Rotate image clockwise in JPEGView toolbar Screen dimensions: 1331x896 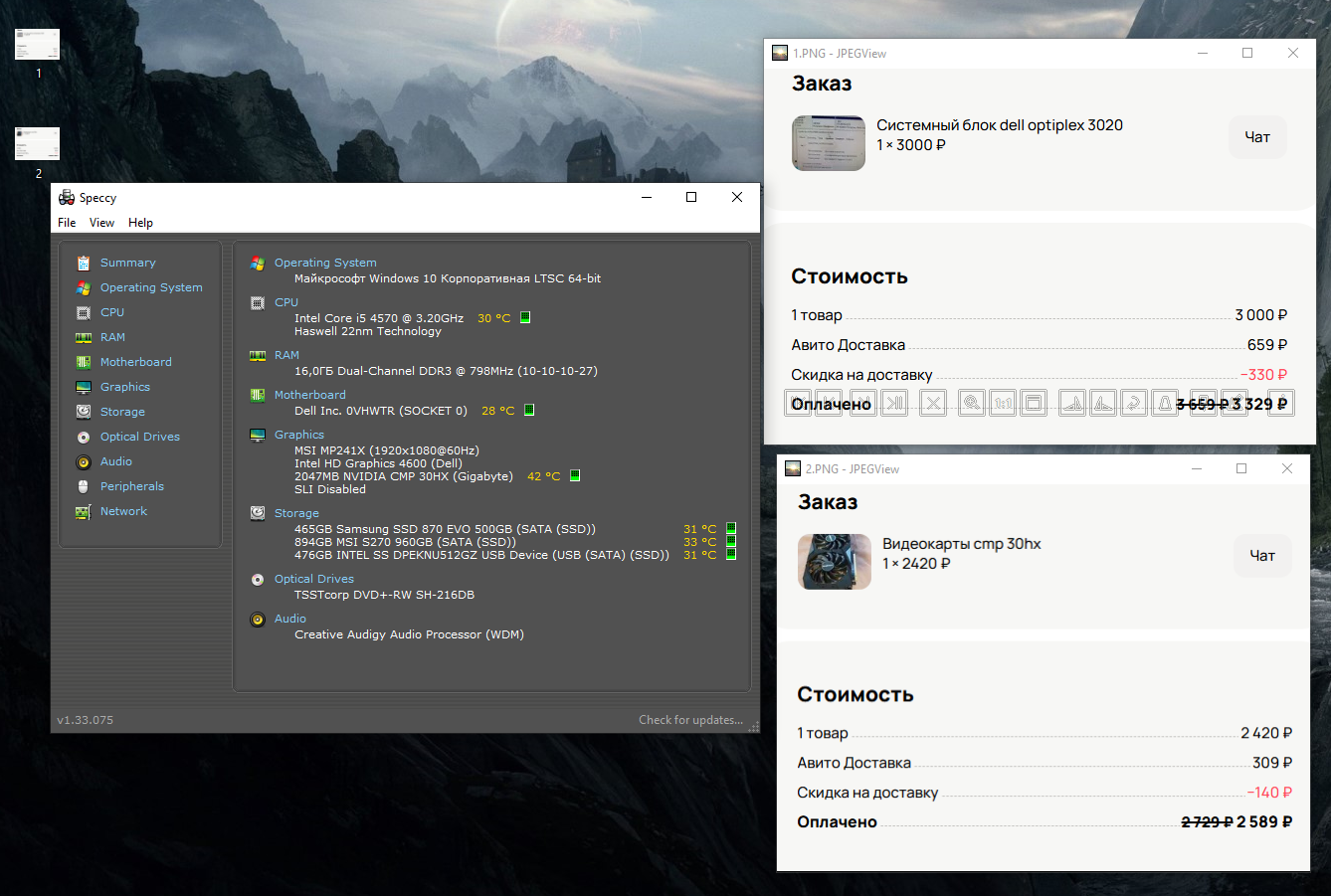[1071, 403]
